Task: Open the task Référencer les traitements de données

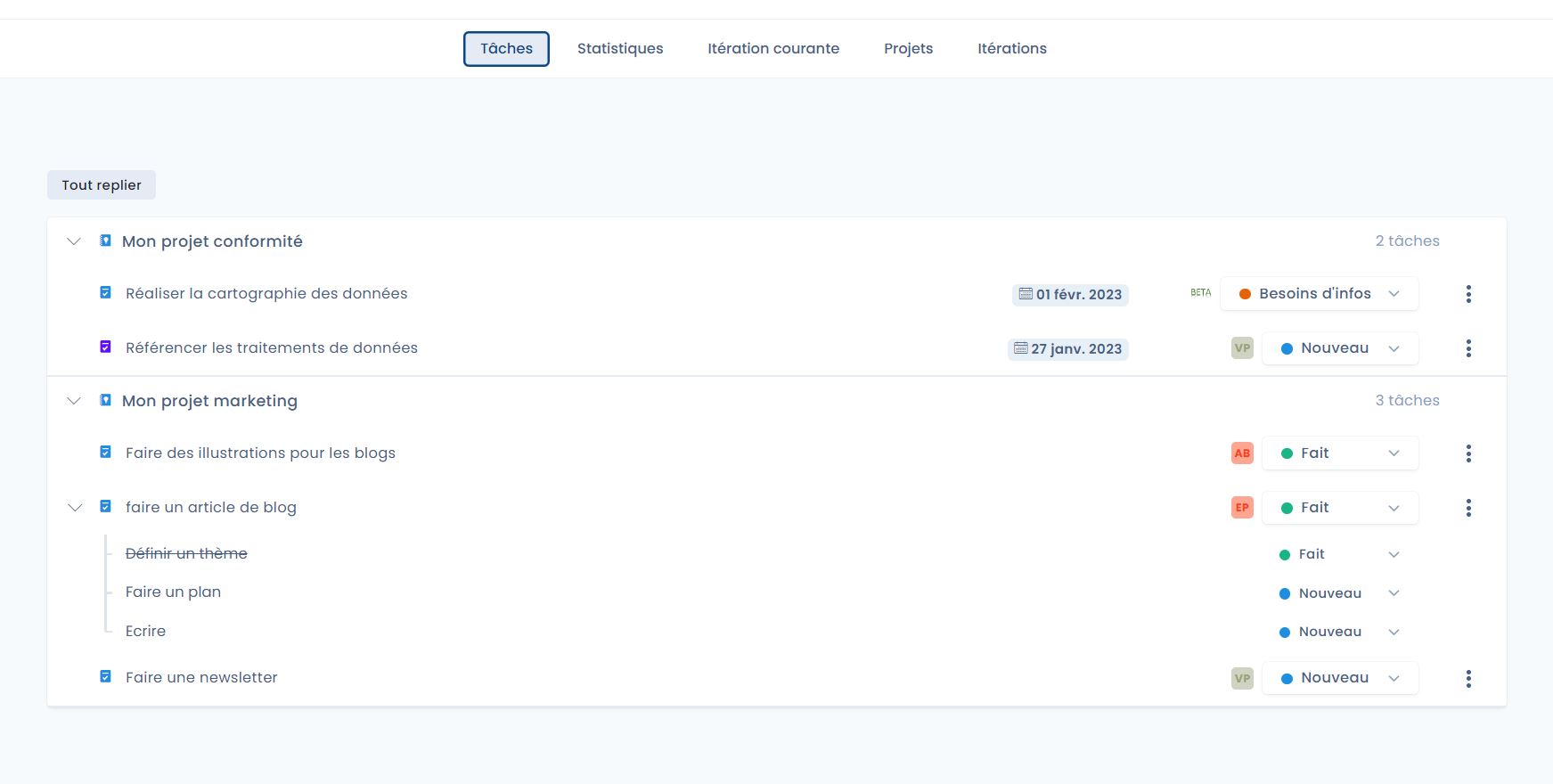Action: (x=272, y=347)
